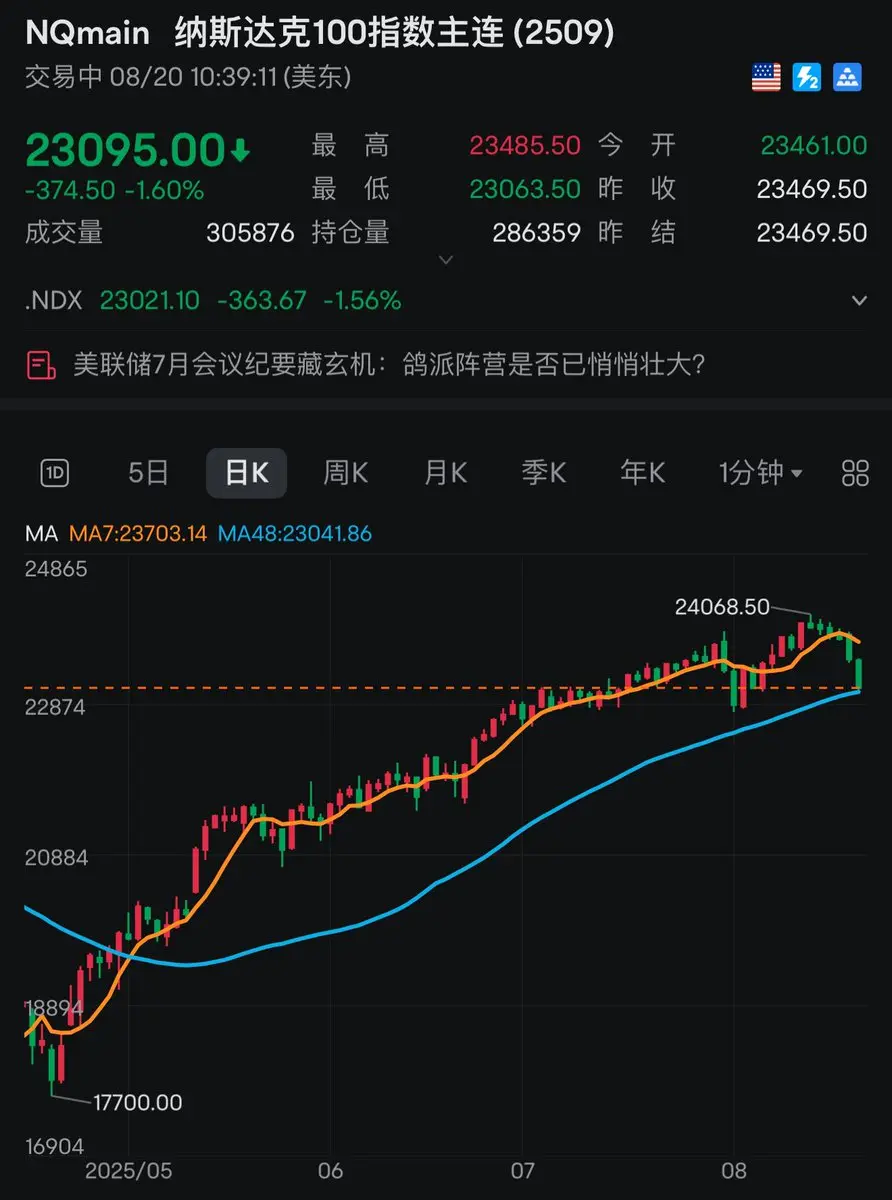Tap the MA7:23703.14 indicator value
892x1200 pixels.
(138, 534)
